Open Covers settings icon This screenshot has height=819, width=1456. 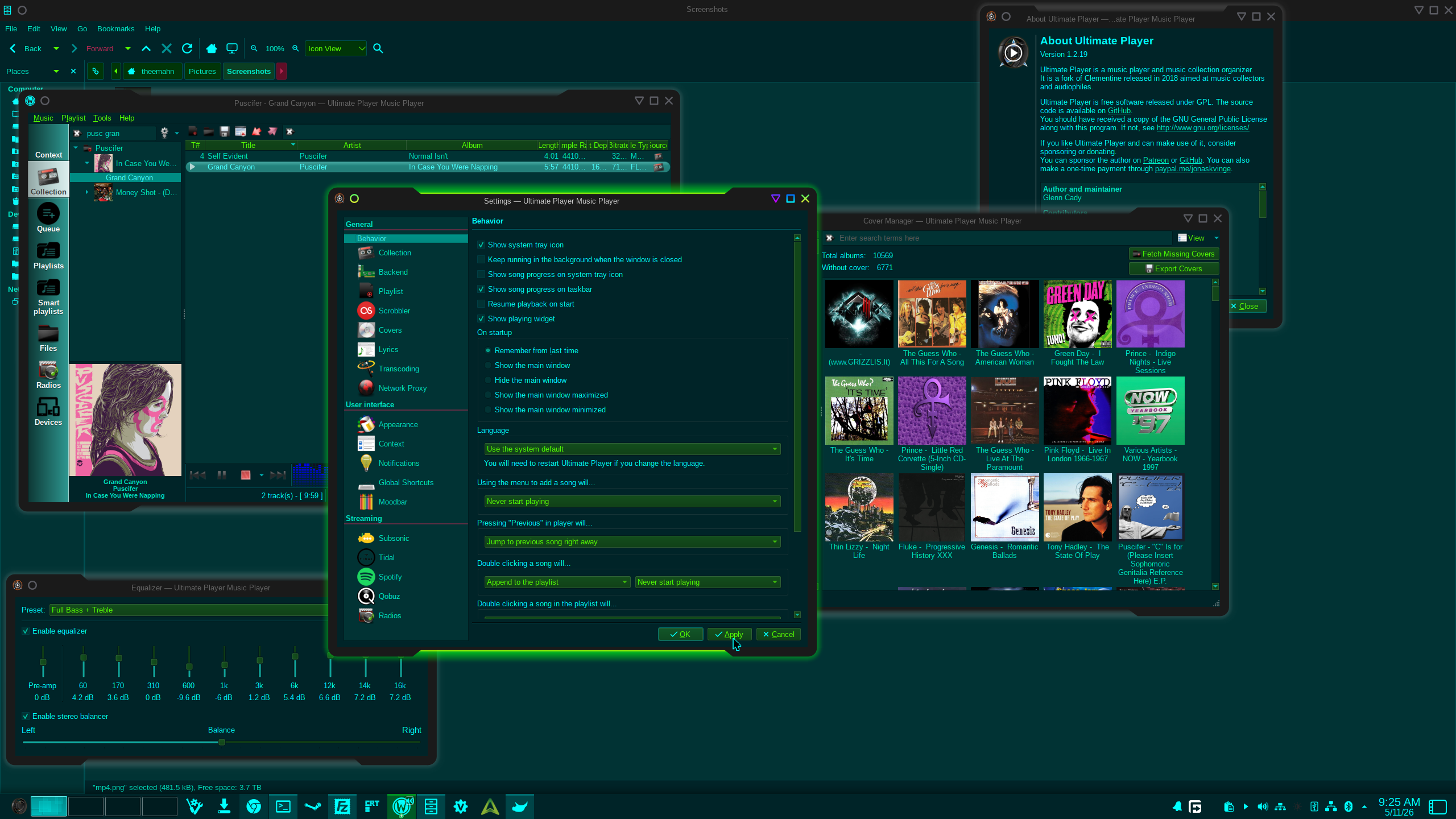coord(366,330)
